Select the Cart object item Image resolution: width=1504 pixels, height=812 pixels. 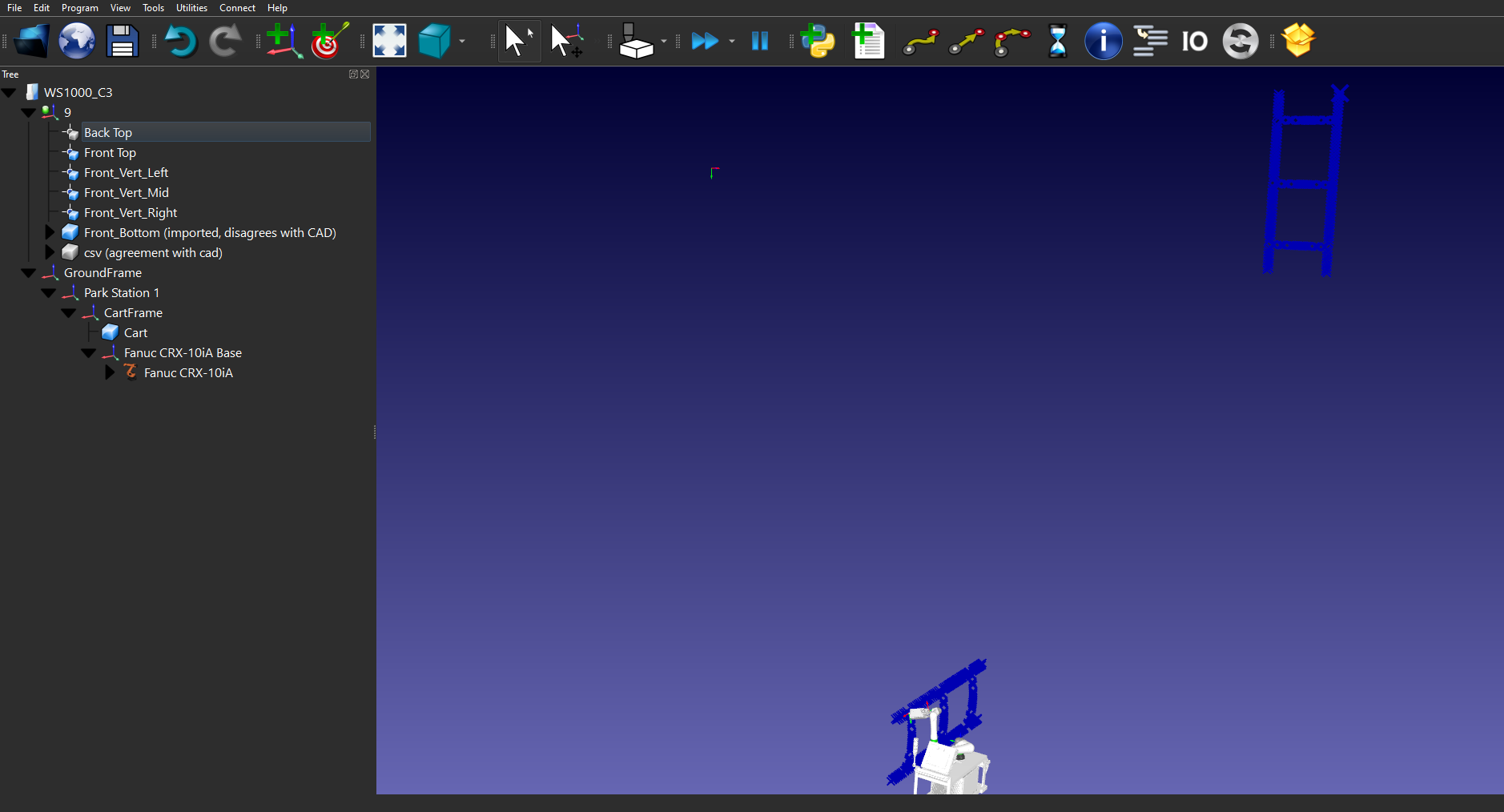(135, 332)
